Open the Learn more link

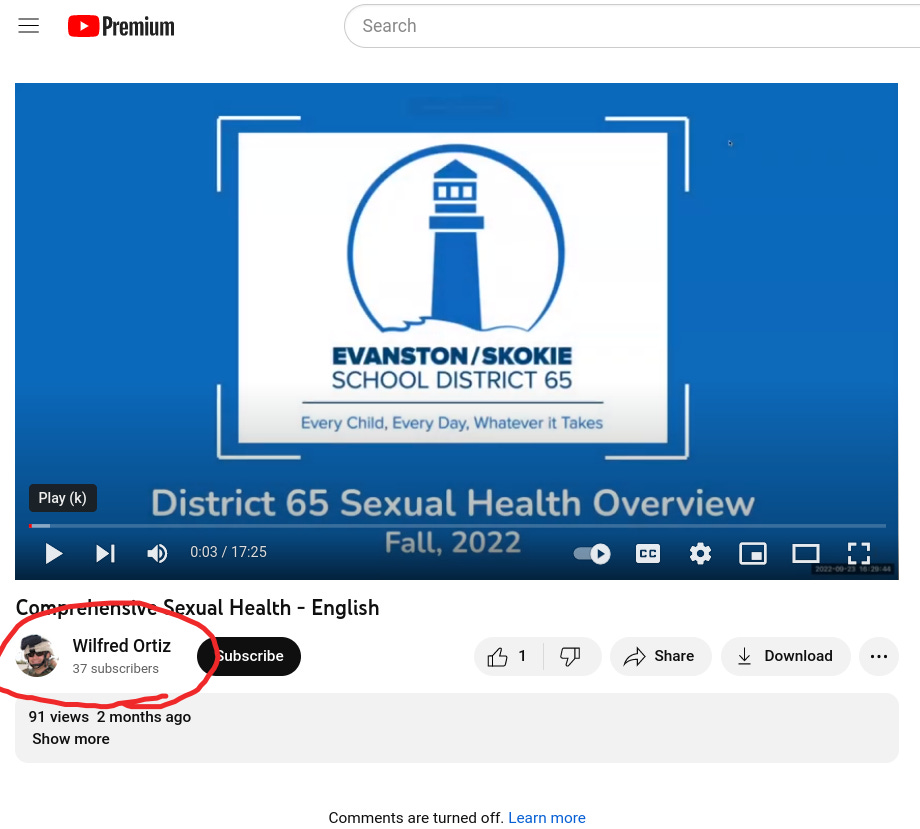(547, 817)
